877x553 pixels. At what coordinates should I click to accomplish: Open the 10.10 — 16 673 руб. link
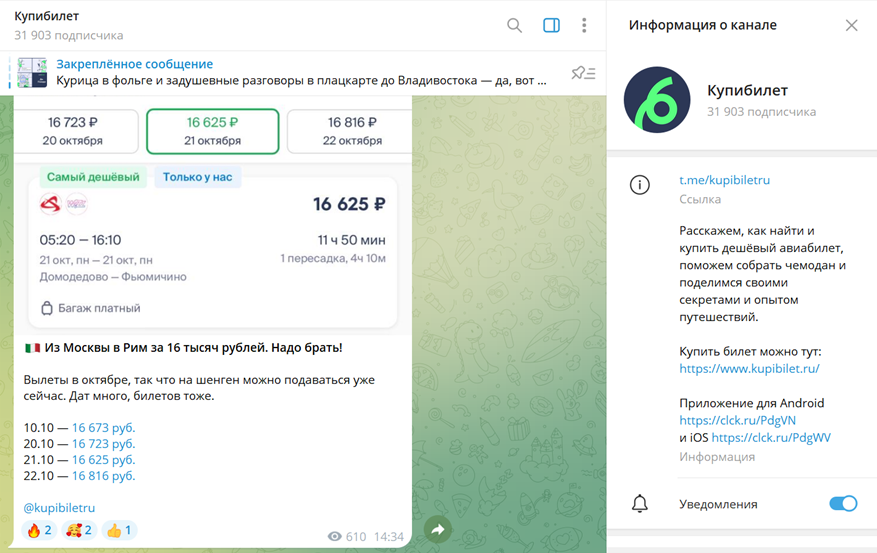(x=103, y=428)
